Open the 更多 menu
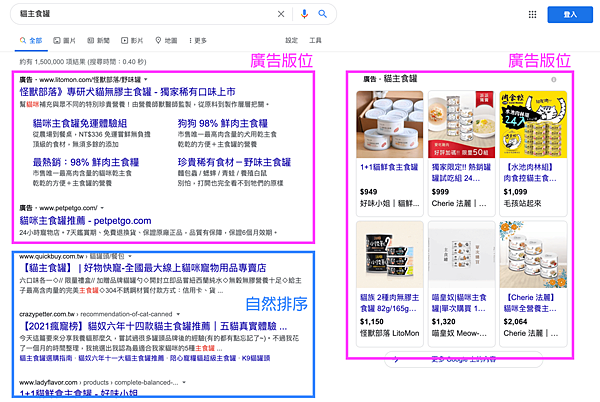Viewport: 600px width, 402px height. coord(198,40)
